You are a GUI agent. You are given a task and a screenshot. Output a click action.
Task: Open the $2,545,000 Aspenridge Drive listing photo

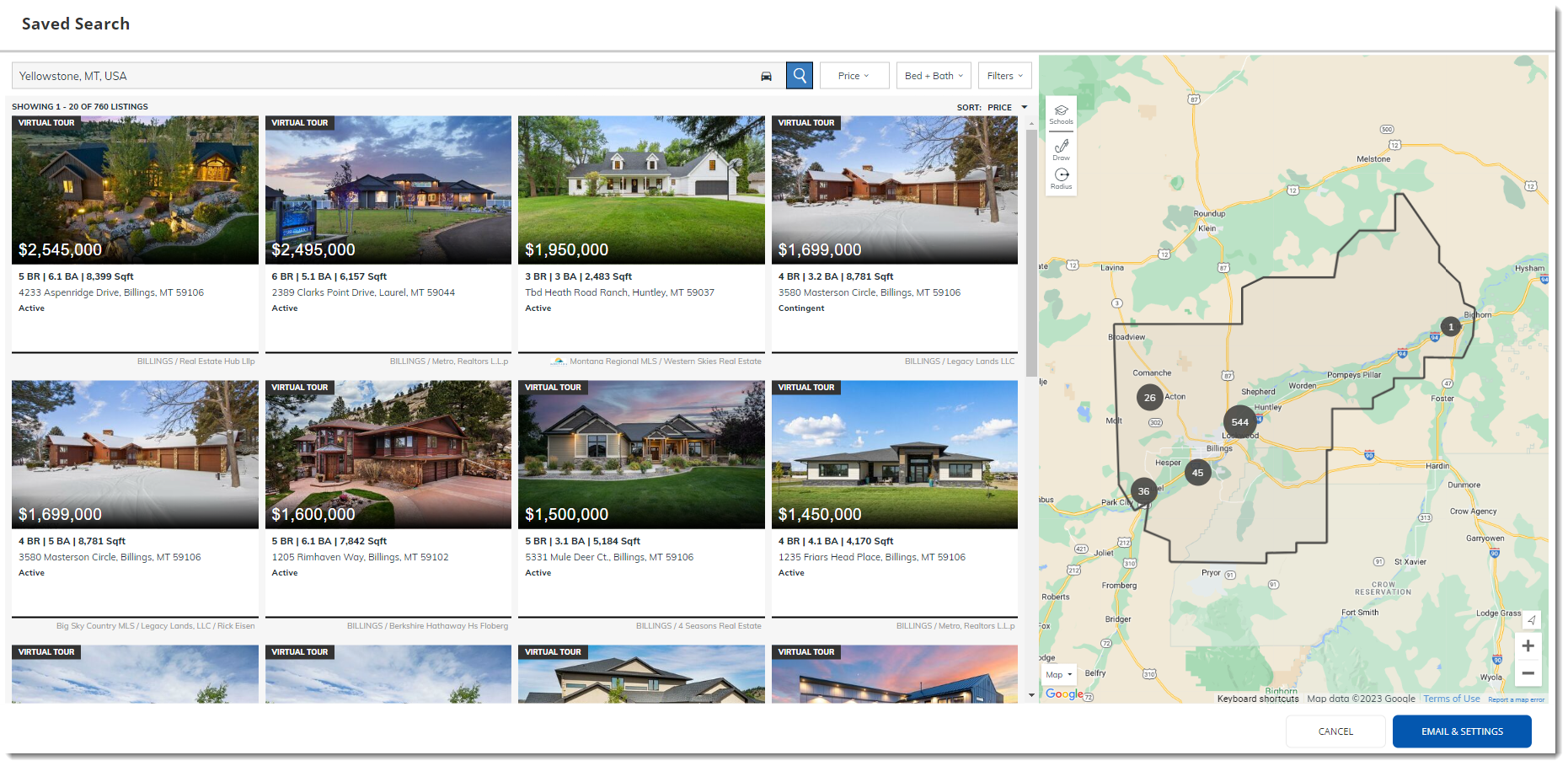135,190
